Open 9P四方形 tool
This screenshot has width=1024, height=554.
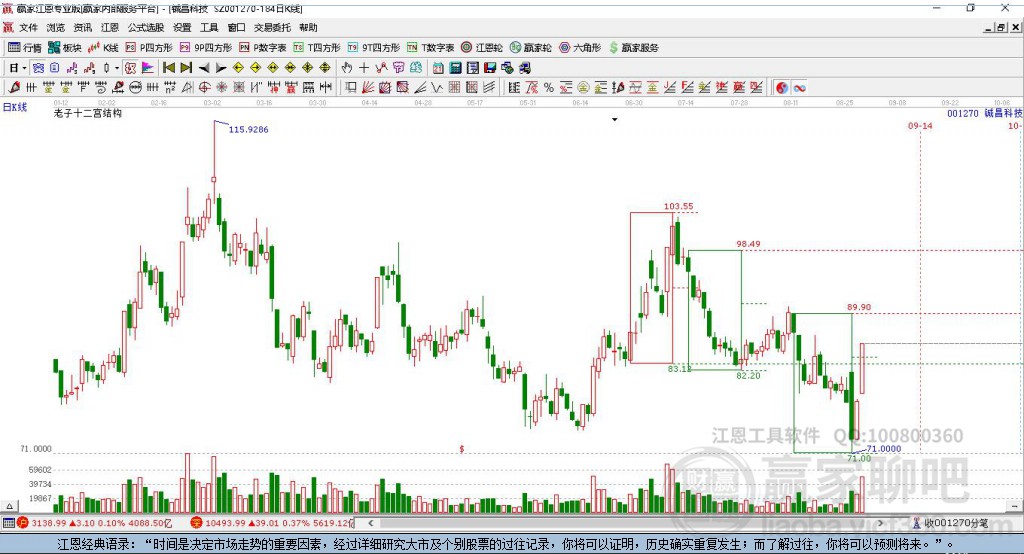coord(206,48)
